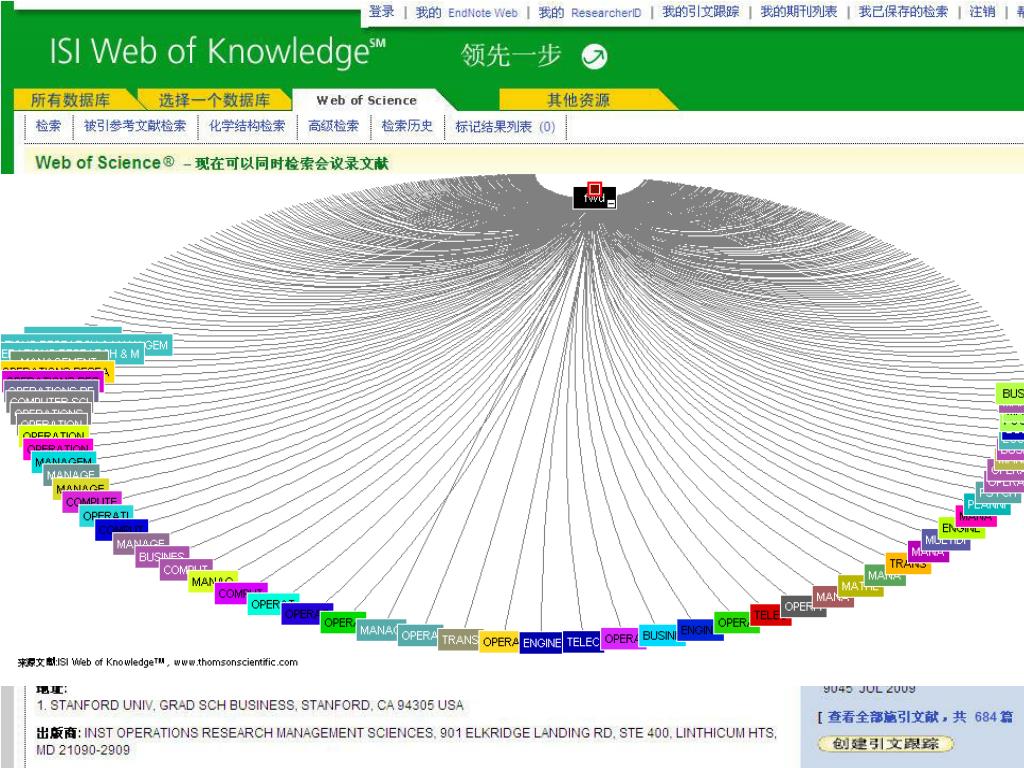
Task: View 我已保存的检索
Action: (x=903, y=12)
